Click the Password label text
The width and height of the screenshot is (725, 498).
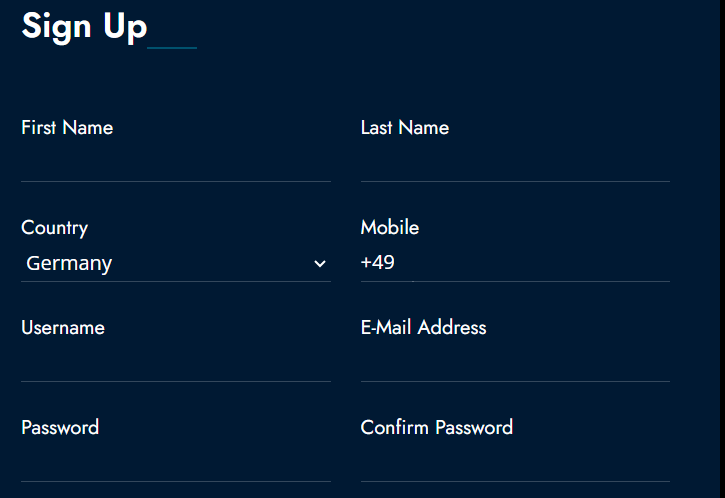click(x=60, y=428)
